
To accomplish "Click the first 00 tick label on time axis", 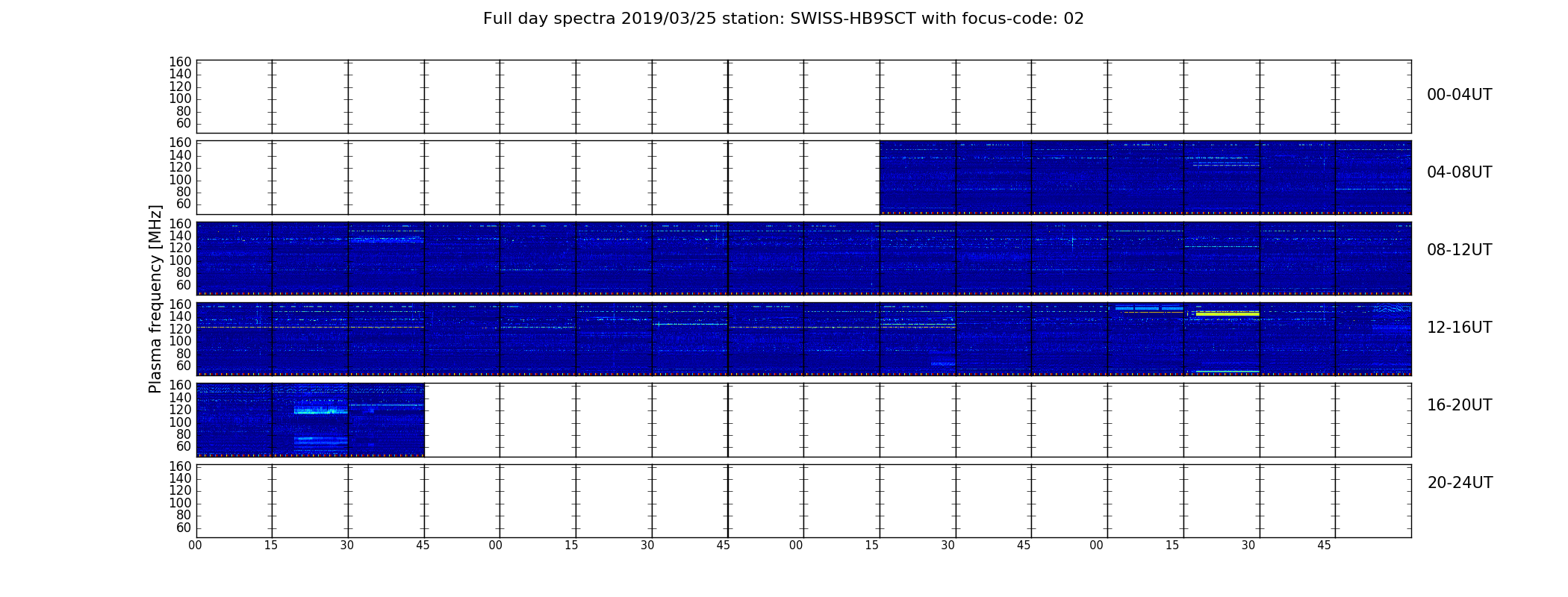I will pyautogui.click(x=195, y=546).
